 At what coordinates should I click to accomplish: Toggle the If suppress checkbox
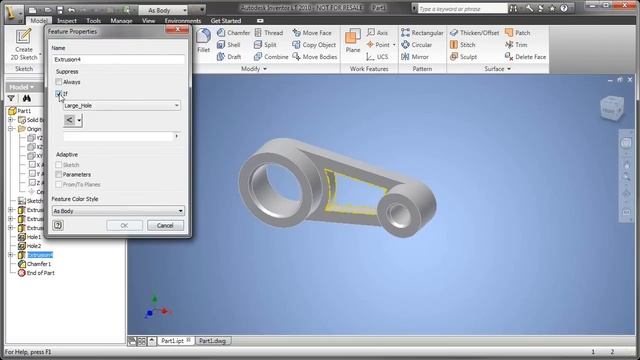coord(59,94)
